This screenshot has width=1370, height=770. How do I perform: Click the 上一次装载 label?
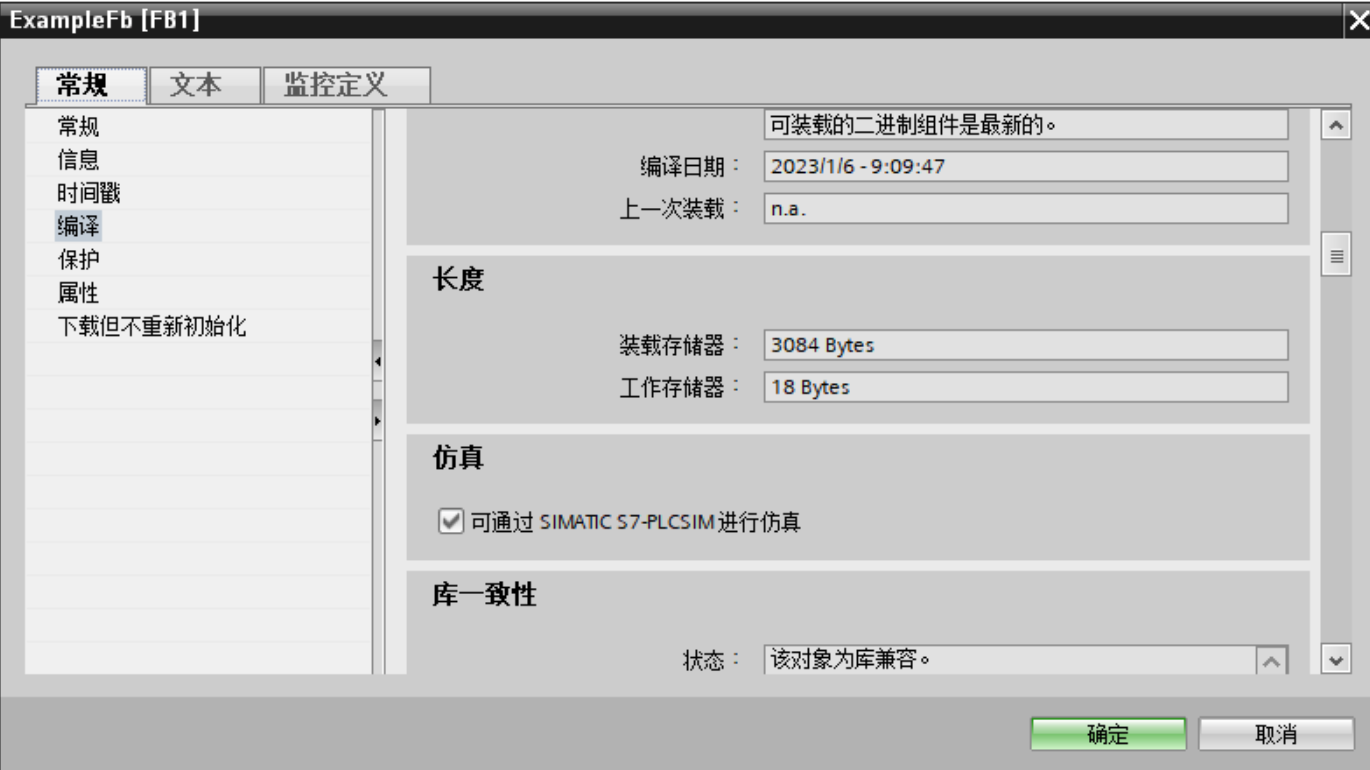coord(680,208)
